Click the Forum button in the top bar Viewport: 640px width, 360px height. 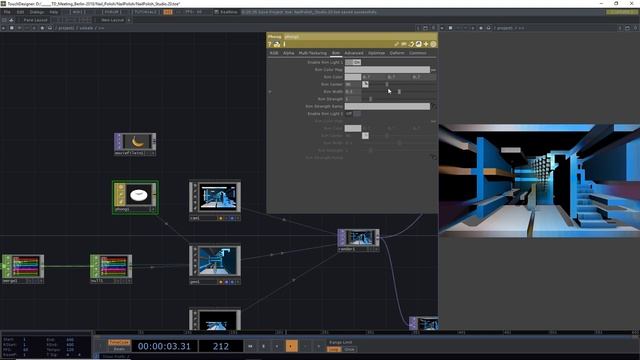(x=112, y=12)
